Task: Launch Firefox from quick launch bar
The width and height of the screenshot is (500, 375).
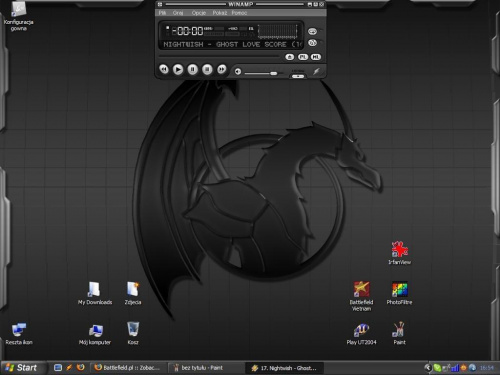Action: tap(81, 368)
